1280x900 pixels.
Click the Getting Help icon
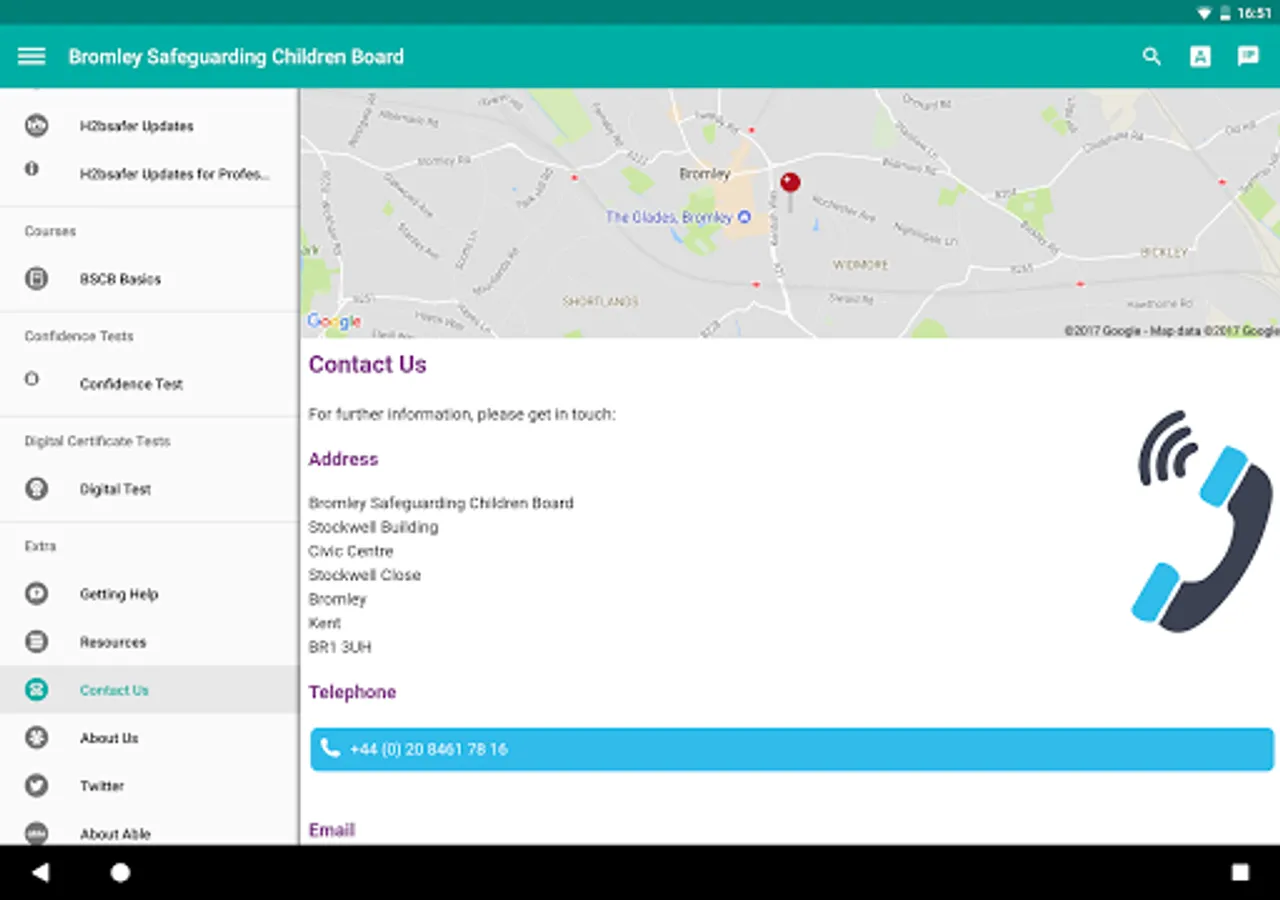(36, 594)
